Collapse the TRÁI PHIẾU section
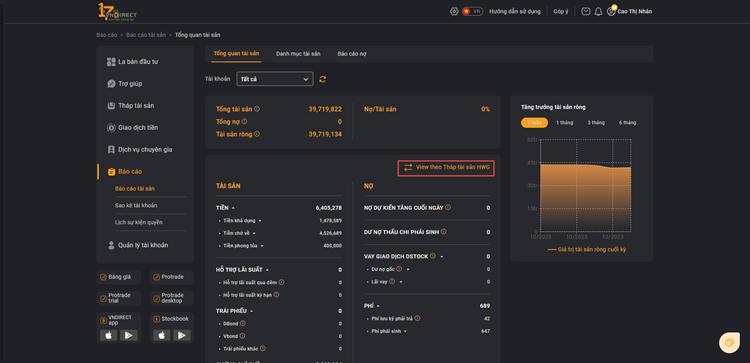The width and height of the screenshot is (750, 363). point(252,311)
